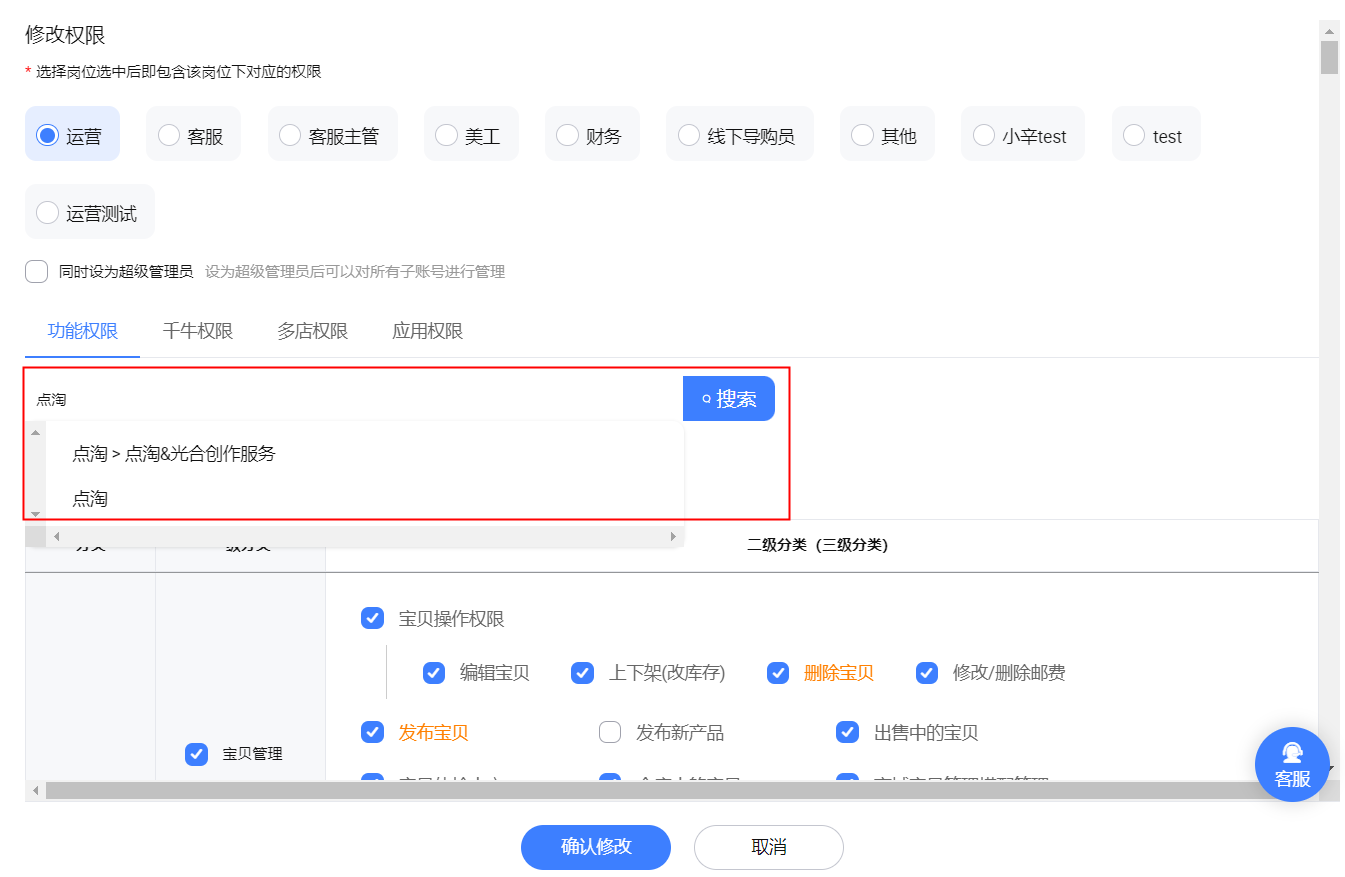1345x877 pixels.
Task: Open the 应用权限 tab
Action: click(x=427, y=331)
